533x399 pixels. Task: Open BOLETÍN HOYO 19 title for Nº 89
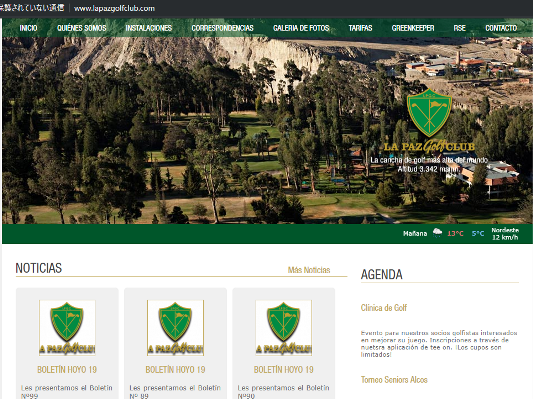[175, 369]
